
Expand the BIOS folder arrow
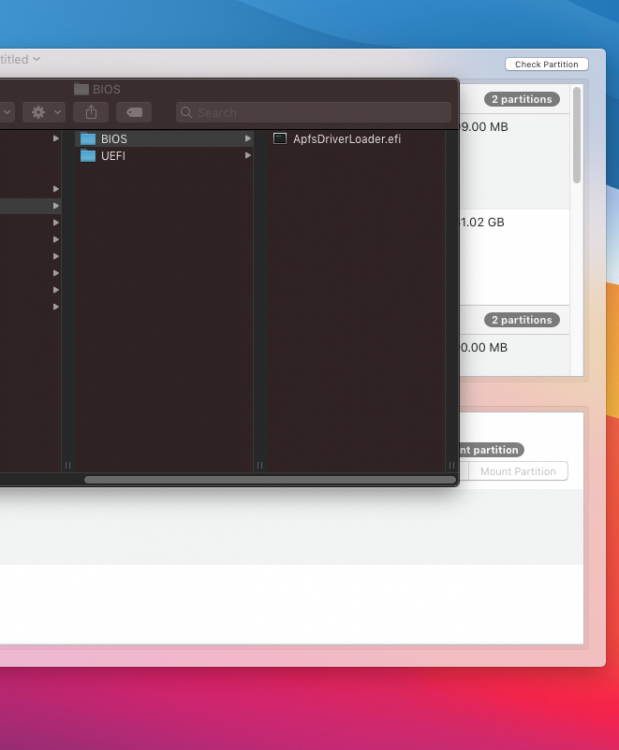pos(247,139)
